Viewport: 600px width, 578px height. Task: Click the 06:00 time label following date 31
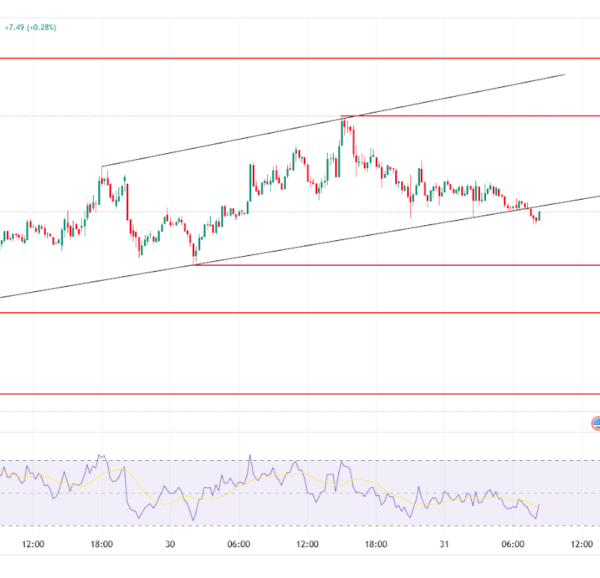click(513, 544)
